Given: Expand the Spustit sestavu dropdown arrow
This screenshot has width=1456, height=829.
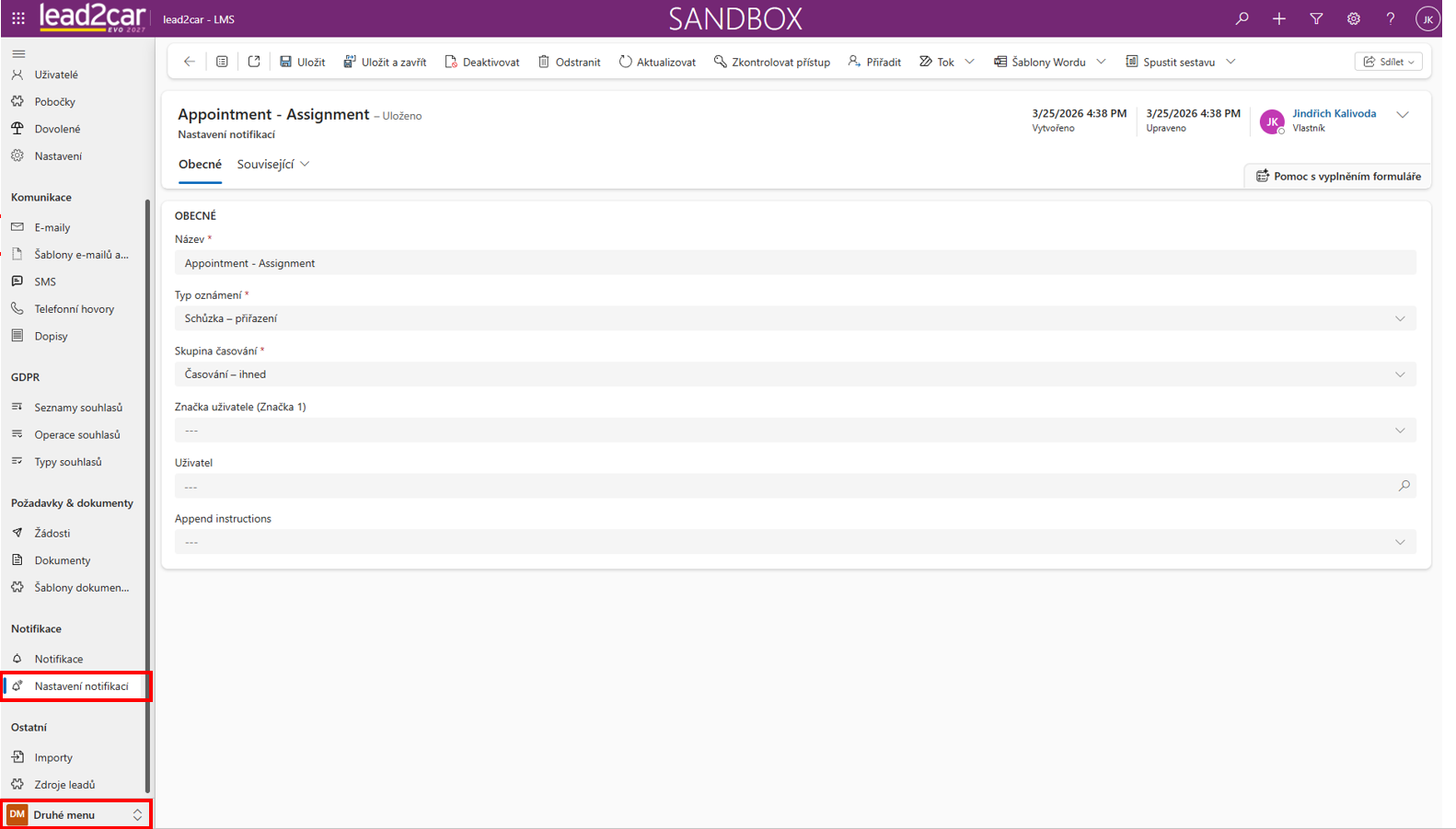Looking at the screenshot, I should pos(1231,62).
